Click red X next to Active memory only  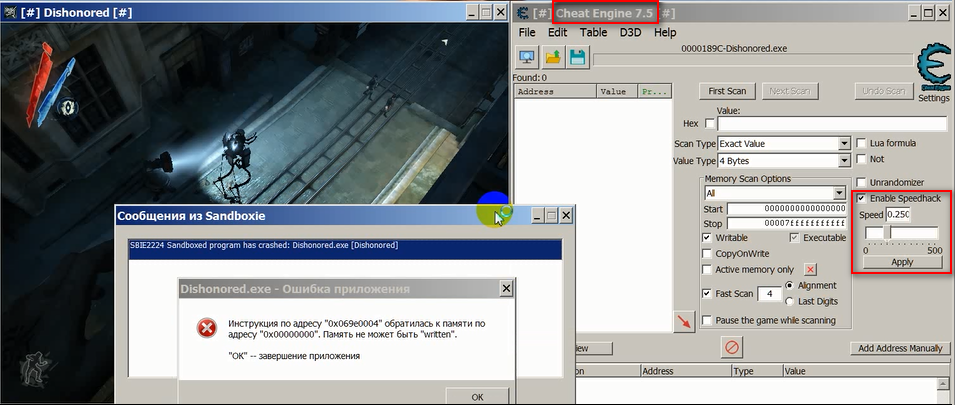[811, 269]
